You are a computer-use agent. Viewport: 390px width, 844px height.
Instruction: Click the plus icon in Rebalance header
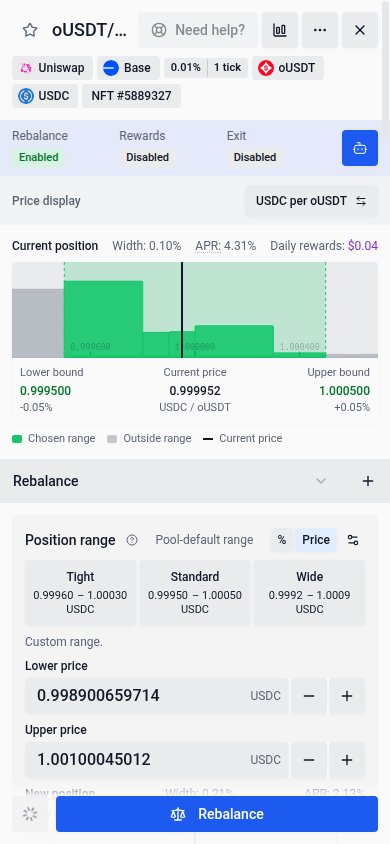367,481
